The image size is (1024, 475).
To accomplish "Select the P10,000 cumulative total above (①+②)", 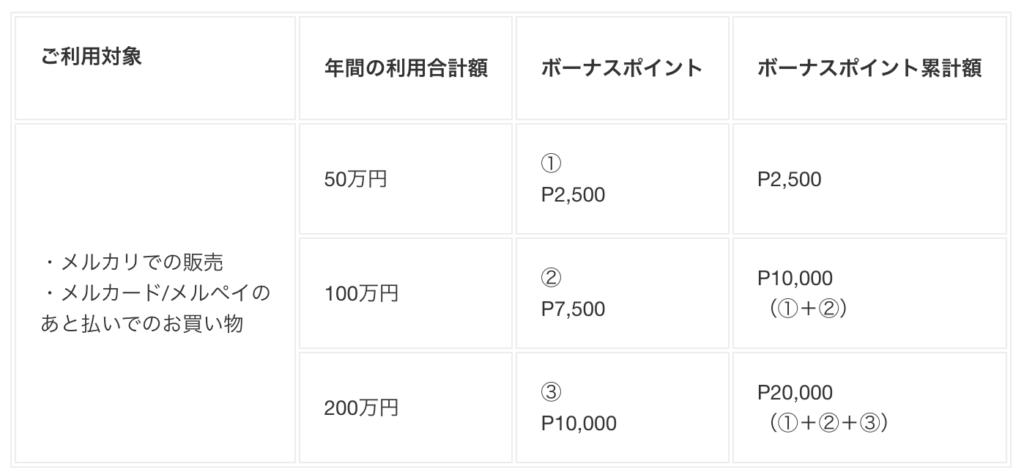I will pos(796,278).
